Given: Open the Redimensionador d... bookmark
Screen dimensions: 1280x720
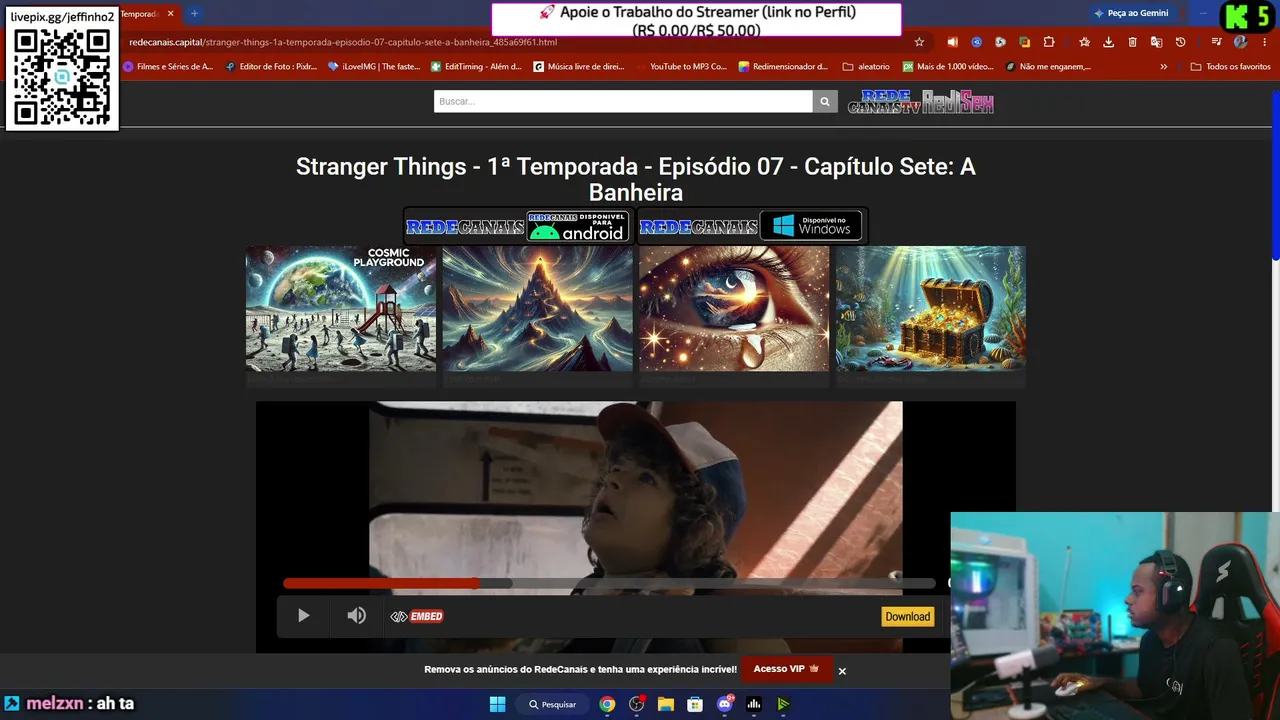Looking at the screenshot, I should tap(784, 67).
